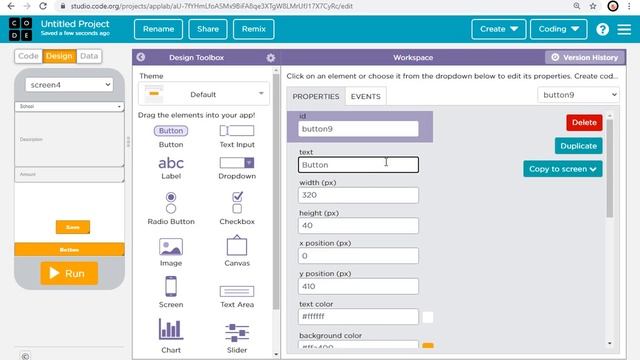Select the Checkbox element icon

(x=237, y=202)
